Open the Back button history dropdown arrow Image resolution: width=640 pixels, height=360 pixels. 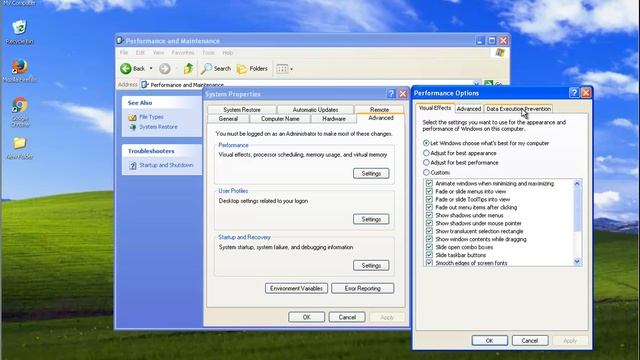pyautogui.click(x=151, y=69)
